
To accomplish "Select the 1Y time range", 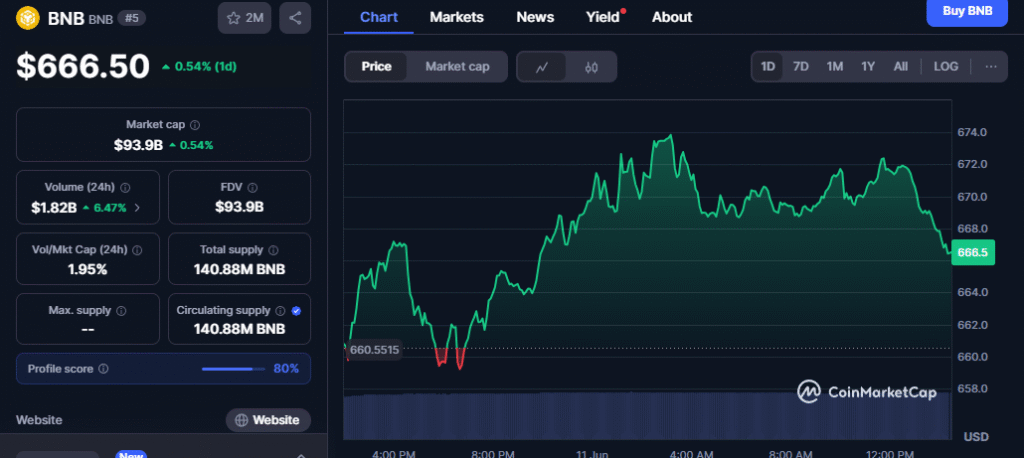I will (867, 67).
